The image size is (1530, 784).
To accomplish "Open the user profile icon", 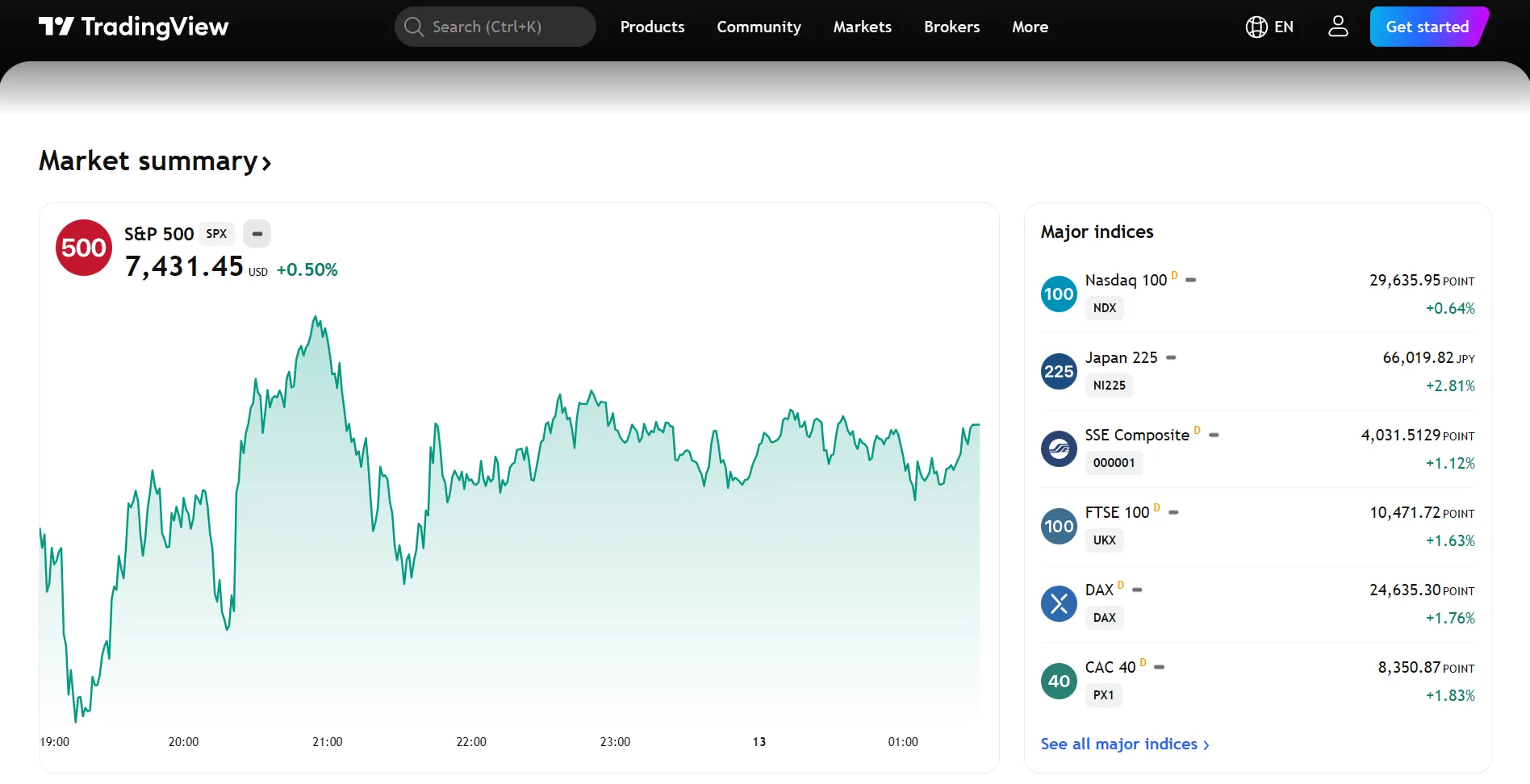I will click(x=1338, y=27).
